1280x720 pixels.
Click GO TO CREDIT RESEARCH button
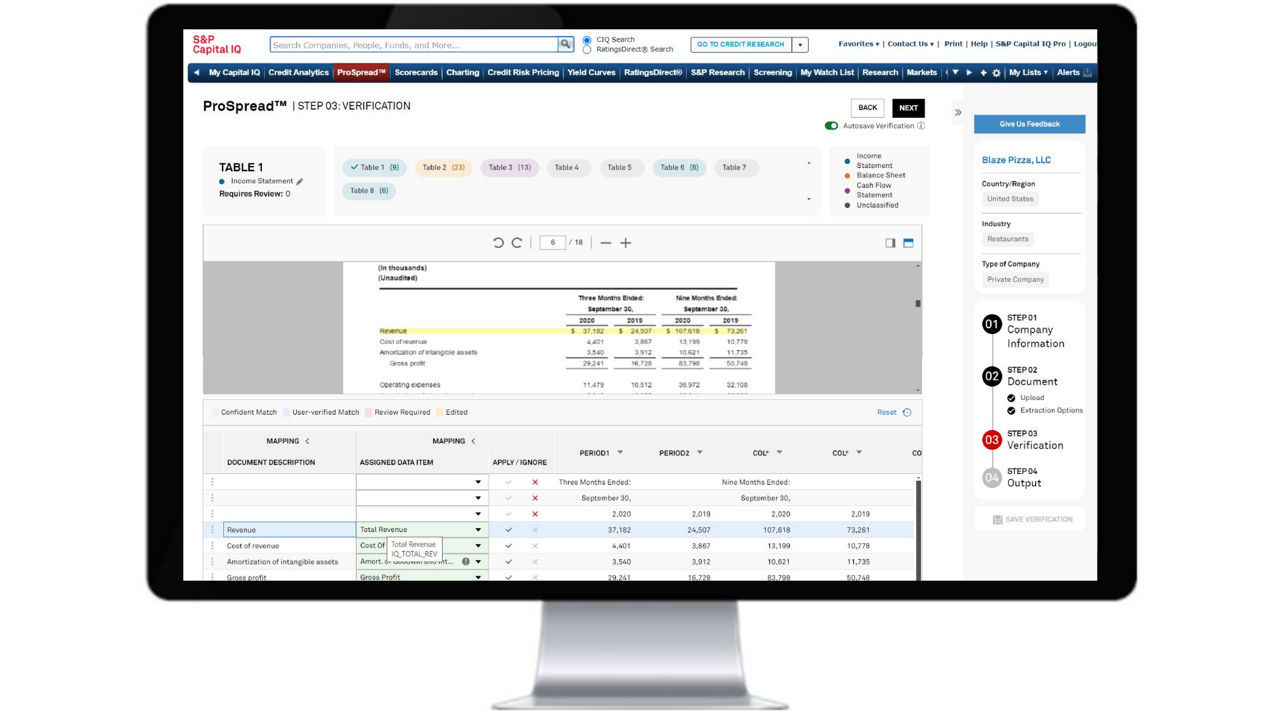click(x=741, y=45)
